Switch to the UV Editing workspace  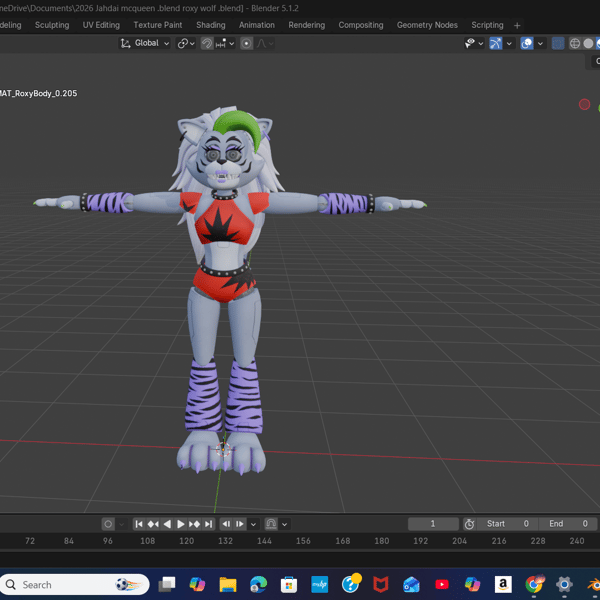(x=101, y=25)
